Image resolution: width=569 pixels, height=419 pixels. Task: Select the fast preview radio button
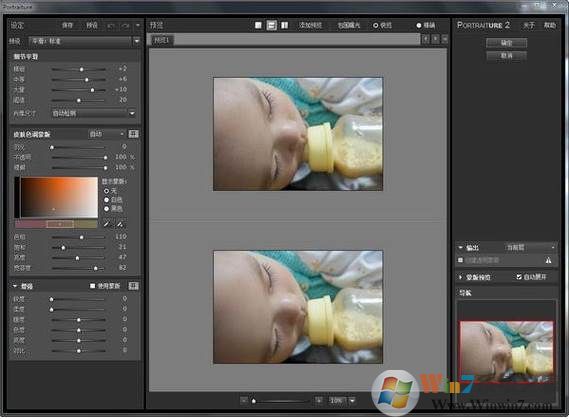click(376, 25)
